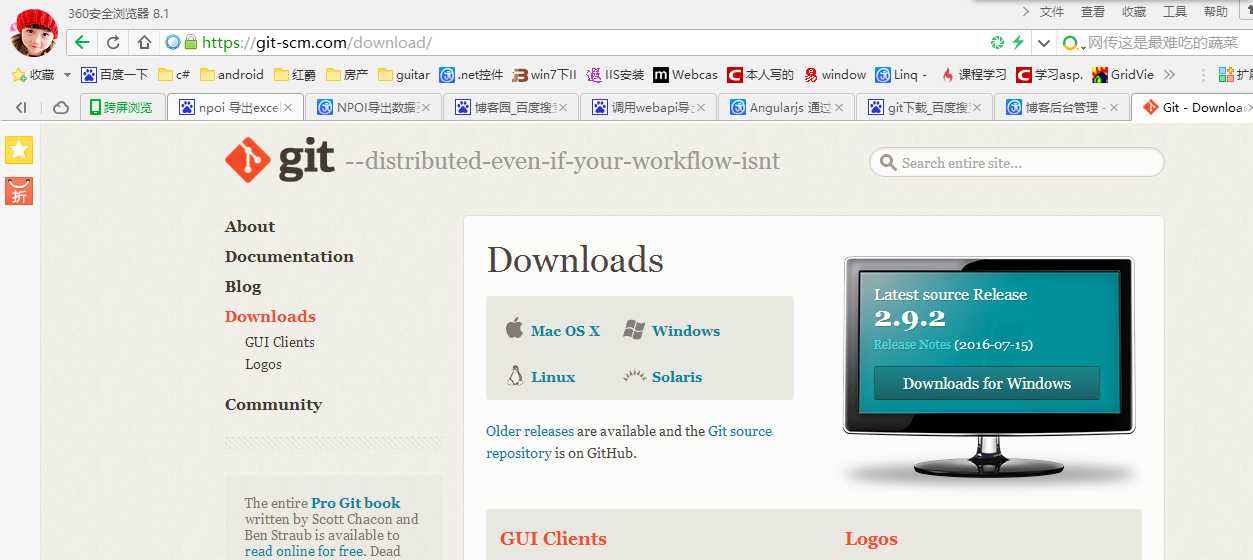
Task: Open the 本人写的 bookmark
Action: click(761, 74)
